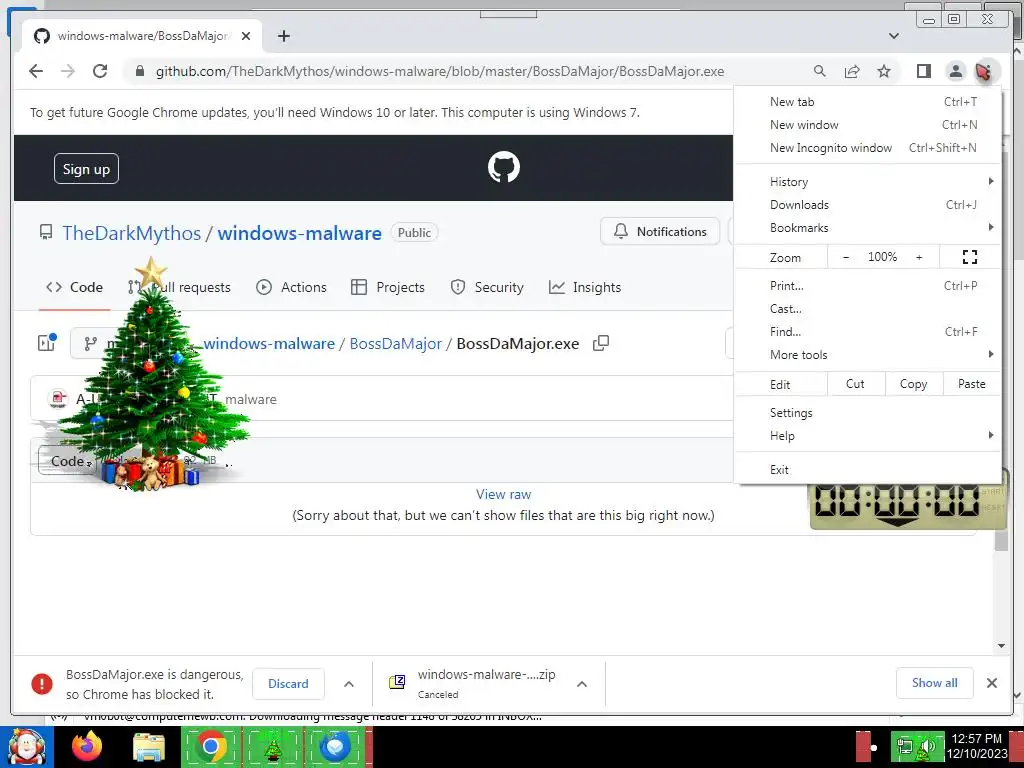Click the Chrome taskbar icon
This screenshot has width=1024, height=768.
coord(211,747)
